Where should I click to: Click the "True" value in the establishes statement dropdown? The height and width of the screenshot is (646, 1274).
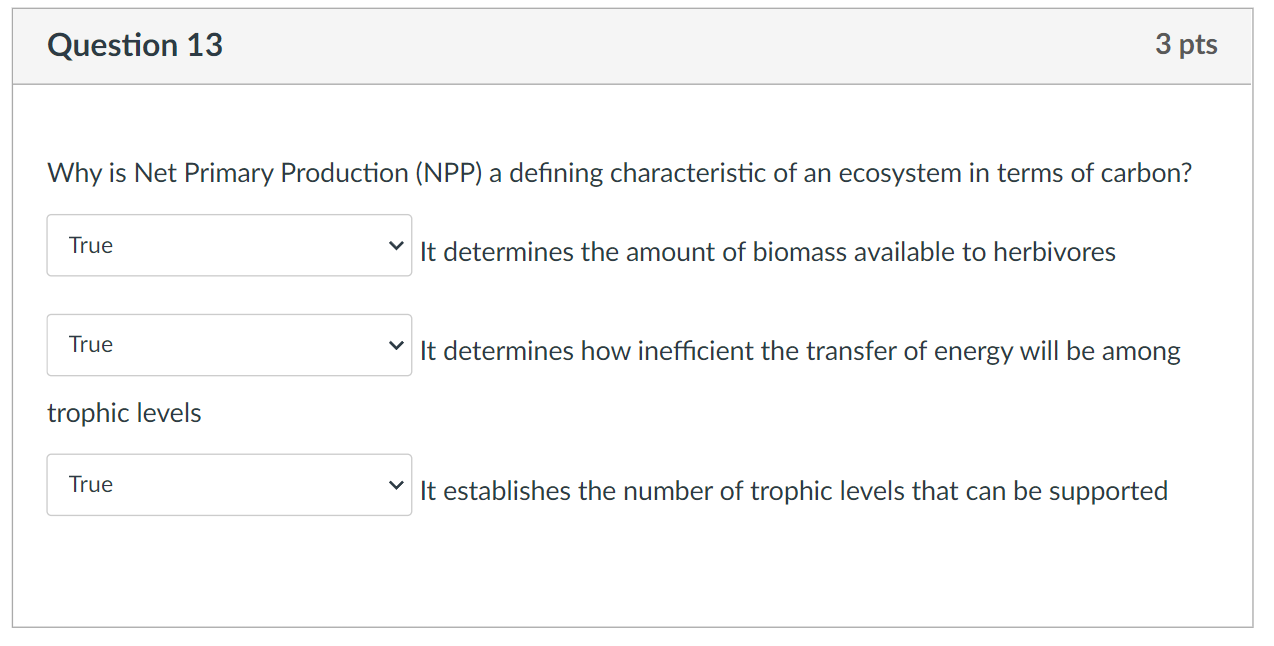tap(91, 485)
